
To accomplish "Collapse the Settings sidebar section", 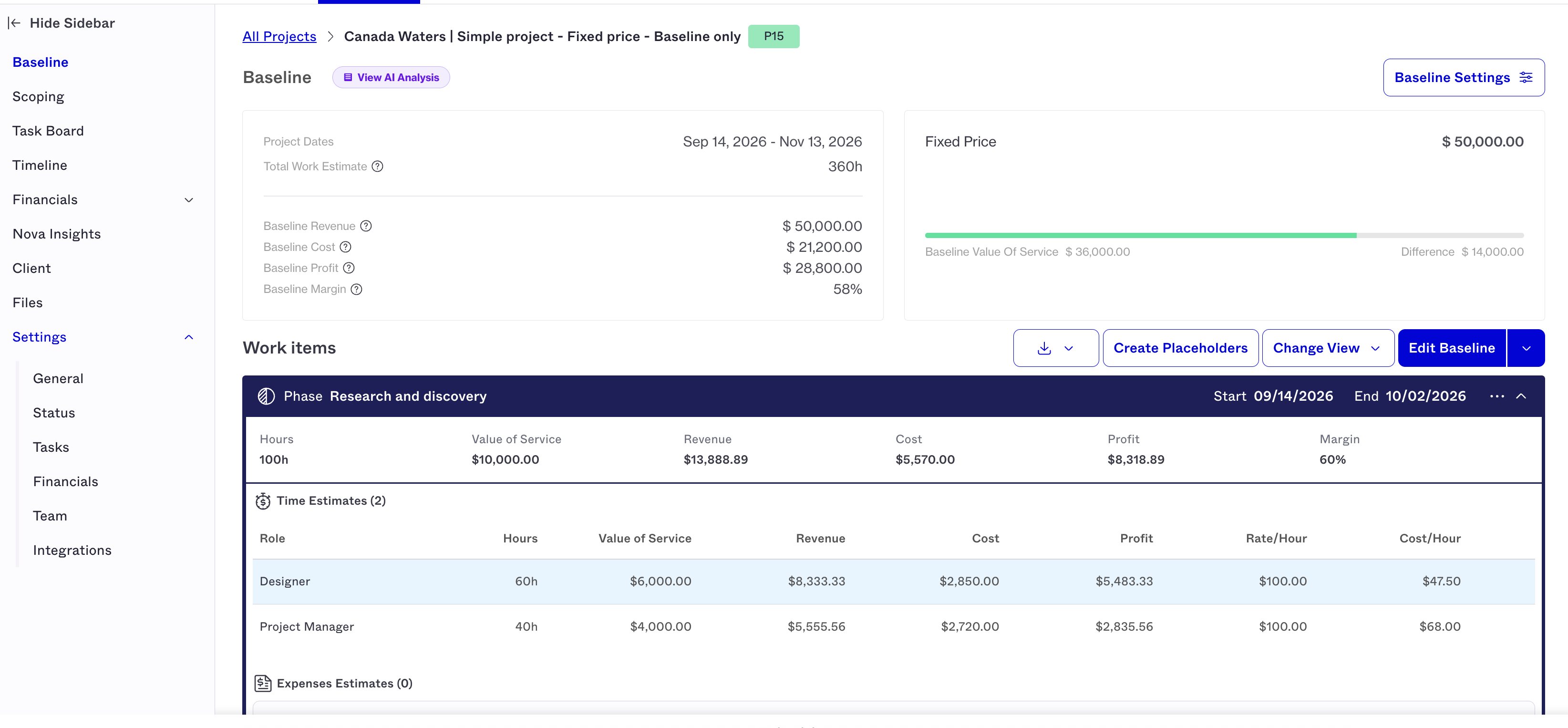I will 189,337.
